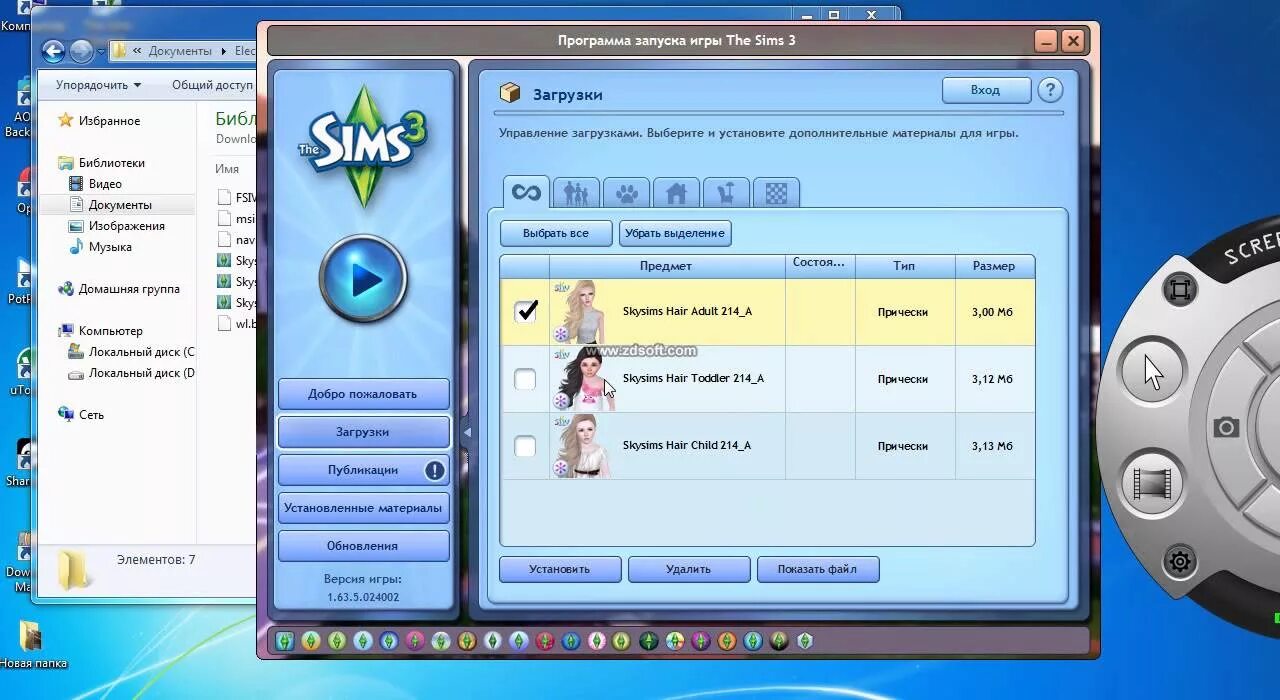Click the Состоя... column header
The image size is (1280, 700).
point(819,264)
